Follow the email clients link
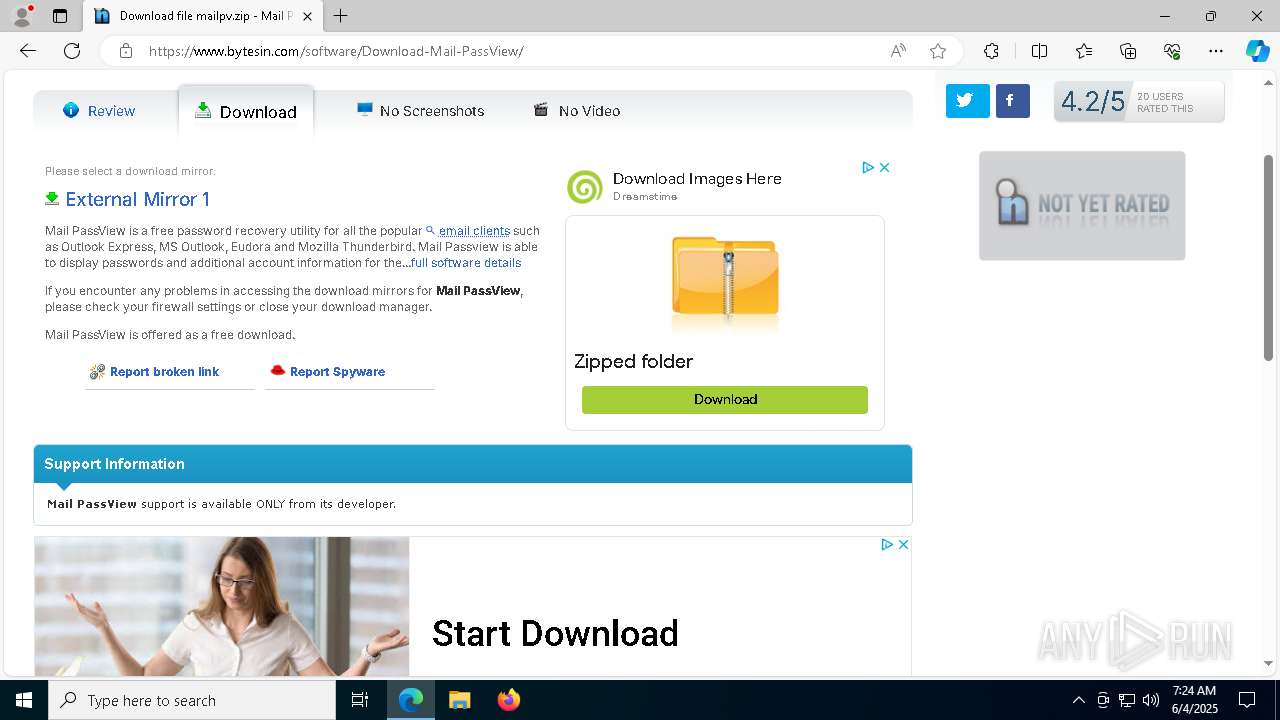Image resolution: width=1280 pixels, height=720 pixels. point(474,231)
